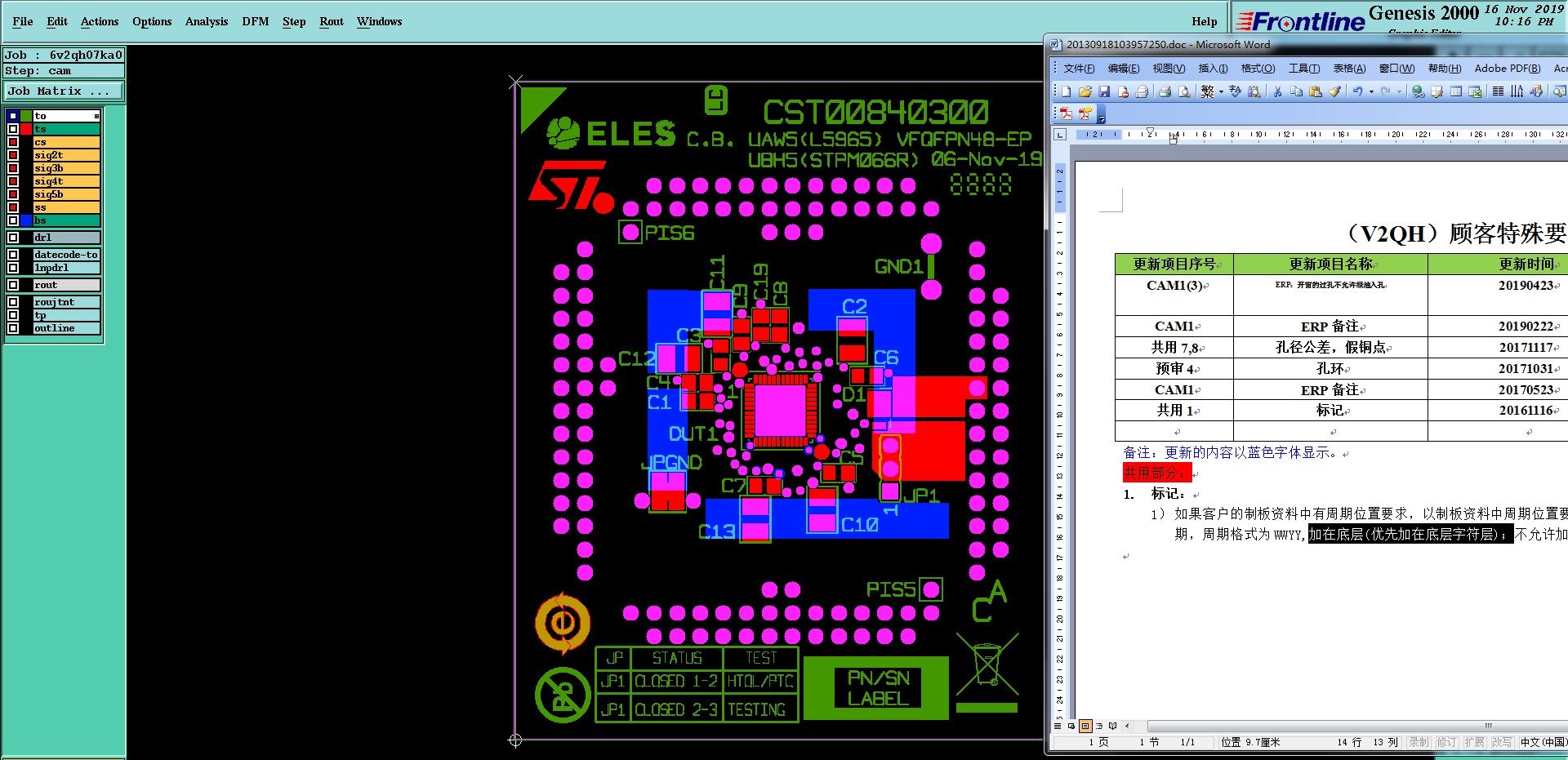Click the Research binoculars icon in Word
1568x760 pixels.
[x=1254, y=91]
